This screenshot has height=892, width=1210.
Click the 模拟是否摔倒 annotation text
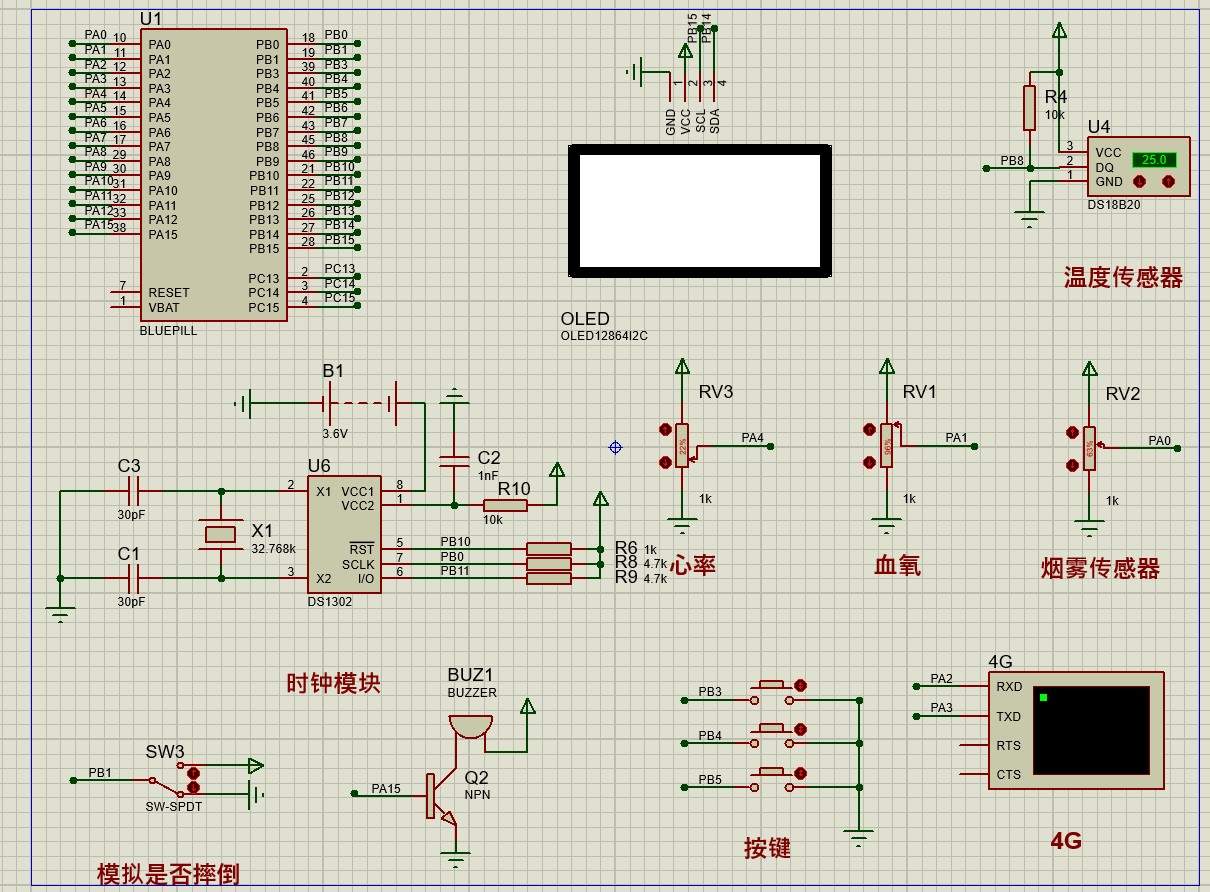point(168,874)
